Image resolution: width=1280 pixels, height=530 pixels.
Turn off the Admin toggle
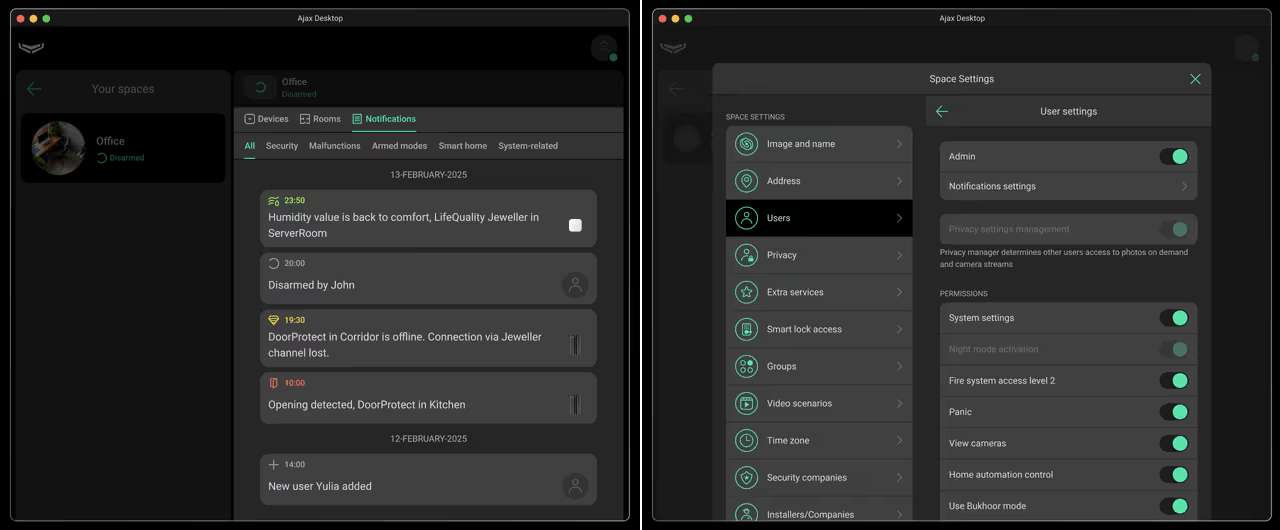(x=1173, y=156)
